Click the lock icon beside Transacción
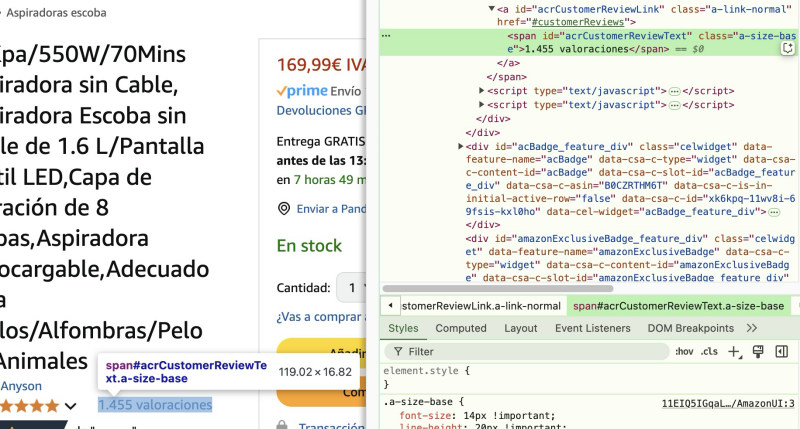This screenshot has width=800, height=429. click(x=282, y=425)
